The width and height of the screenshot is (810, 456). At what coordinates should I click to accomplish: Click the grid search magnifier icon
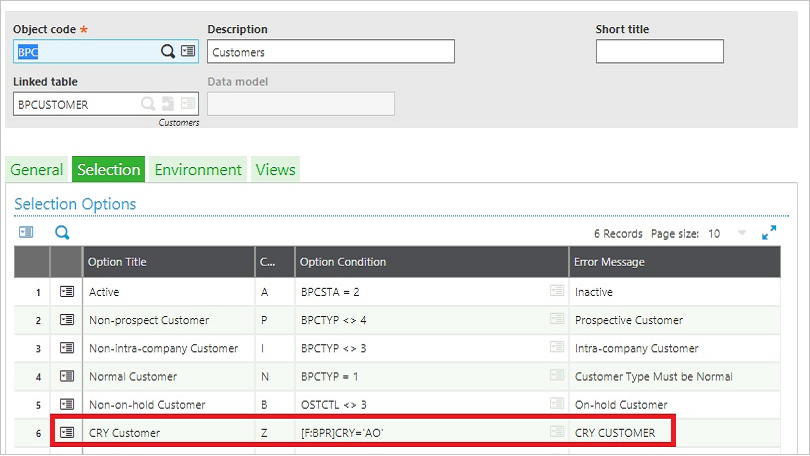click(x=62, y=232)
